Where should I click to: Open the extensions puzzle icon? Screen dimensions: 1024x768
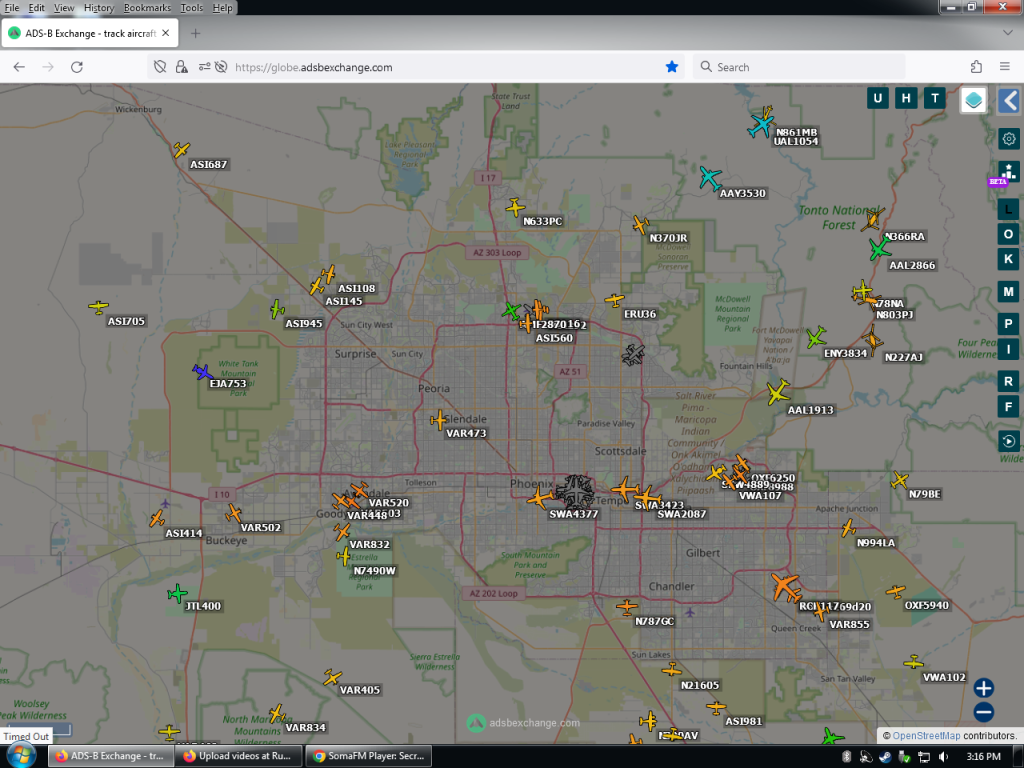pos(976,67)
